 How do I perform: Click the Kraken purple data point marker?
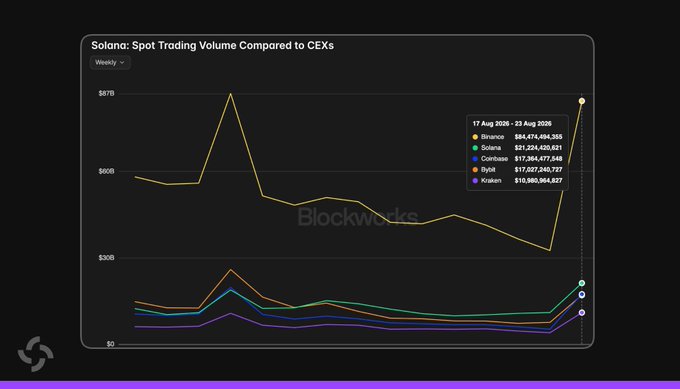[x=582, y=313]
